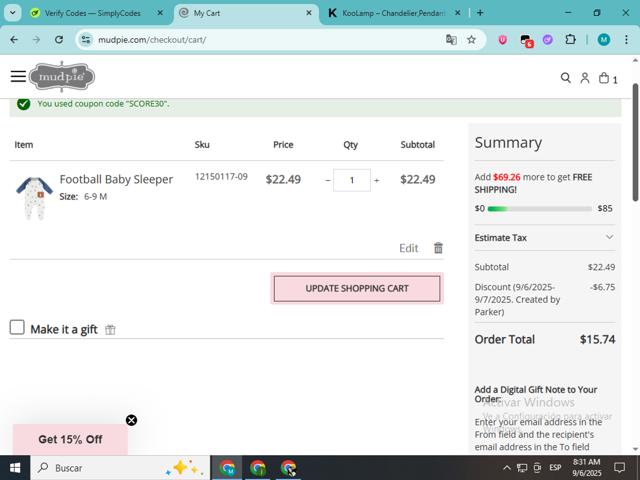640x480 pixels.
Task: Switch to Verify Codes — SimplyCodes tab
Action: [92, 13]
